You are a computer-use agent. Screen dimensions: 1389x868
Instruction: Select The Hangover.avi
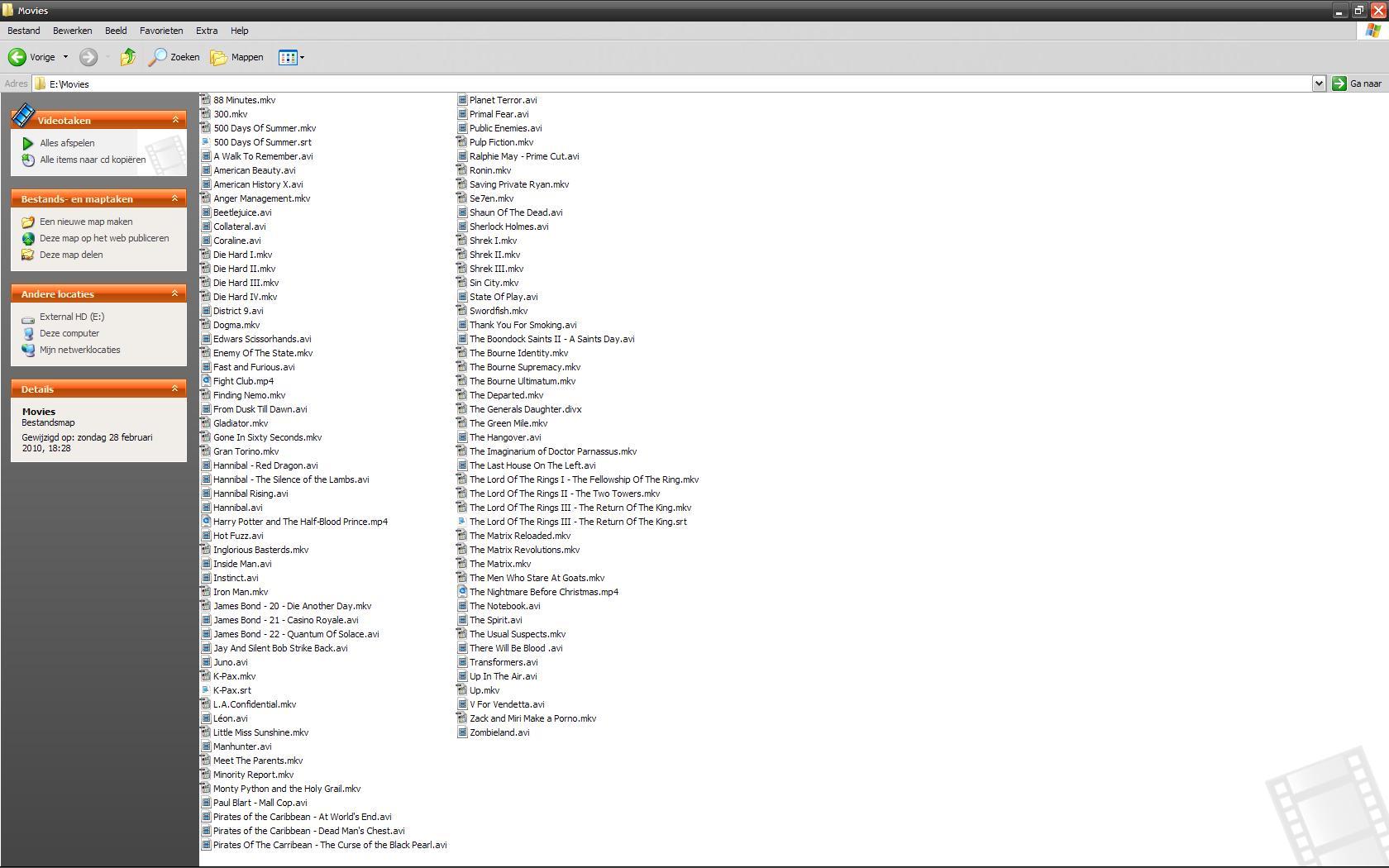coord(505,437)
